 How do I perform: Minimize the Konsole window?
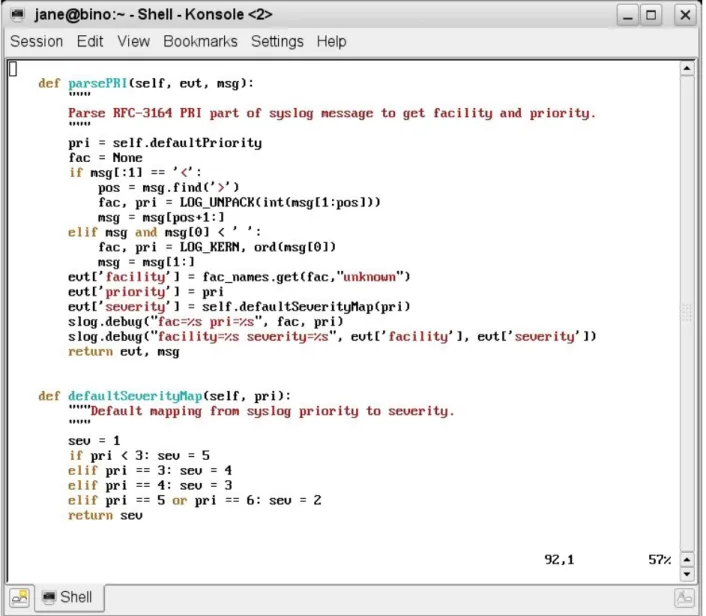[x=628, y=15]
